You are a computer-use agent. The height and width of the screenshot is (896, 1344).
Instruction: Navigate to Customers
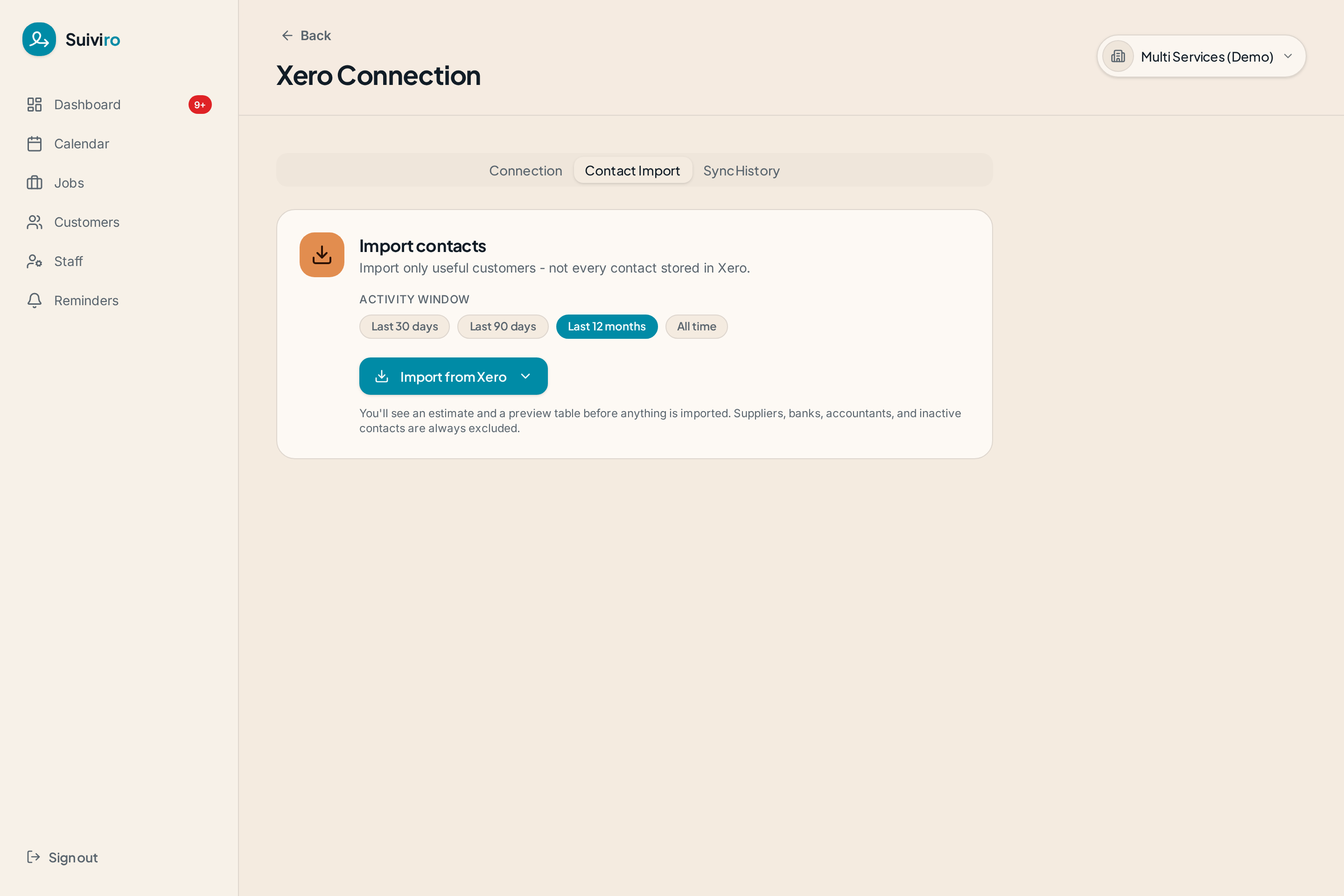(x=119, y=222)
